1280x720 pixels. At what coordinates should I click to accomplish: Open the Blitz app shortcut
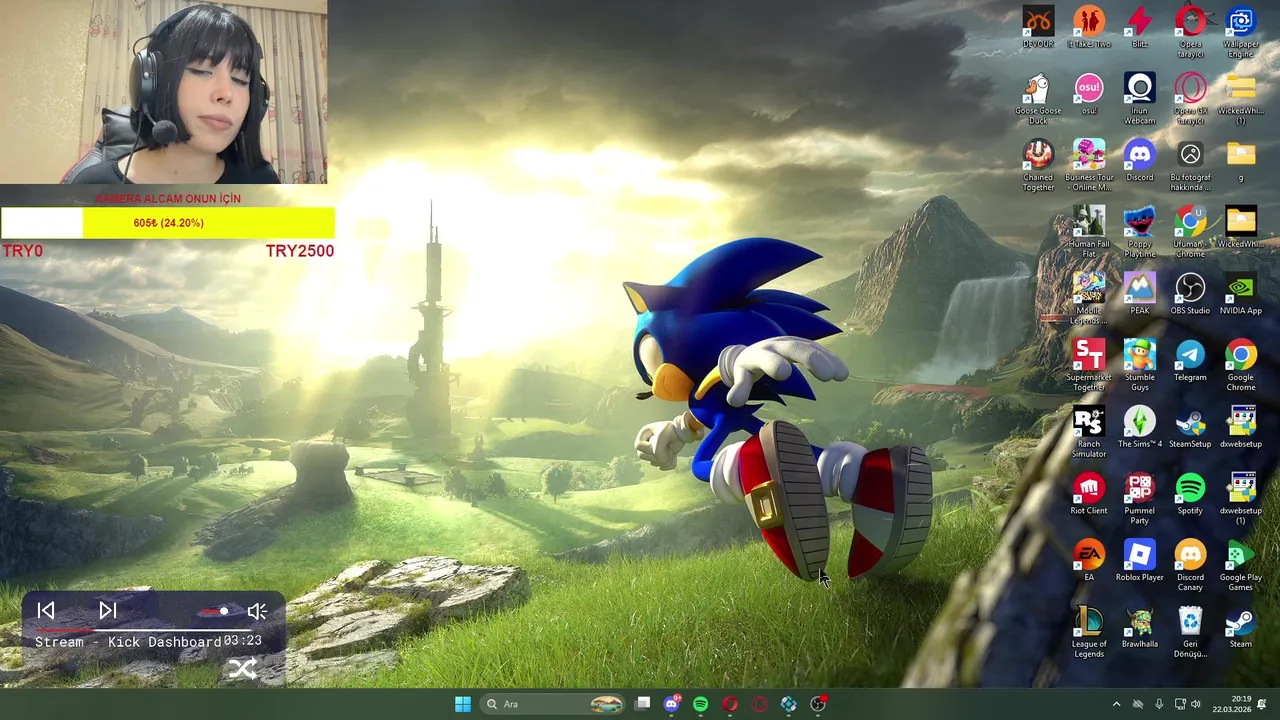pos(1139,27)
